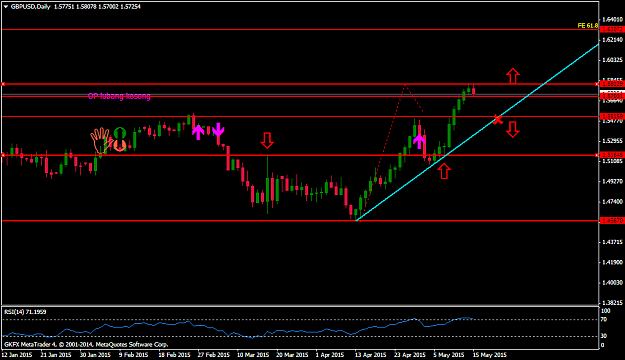Viewport: 625px width, 360px height.
Task: Click the 12 Jan 2015 date label
Action: click(17, 354)
